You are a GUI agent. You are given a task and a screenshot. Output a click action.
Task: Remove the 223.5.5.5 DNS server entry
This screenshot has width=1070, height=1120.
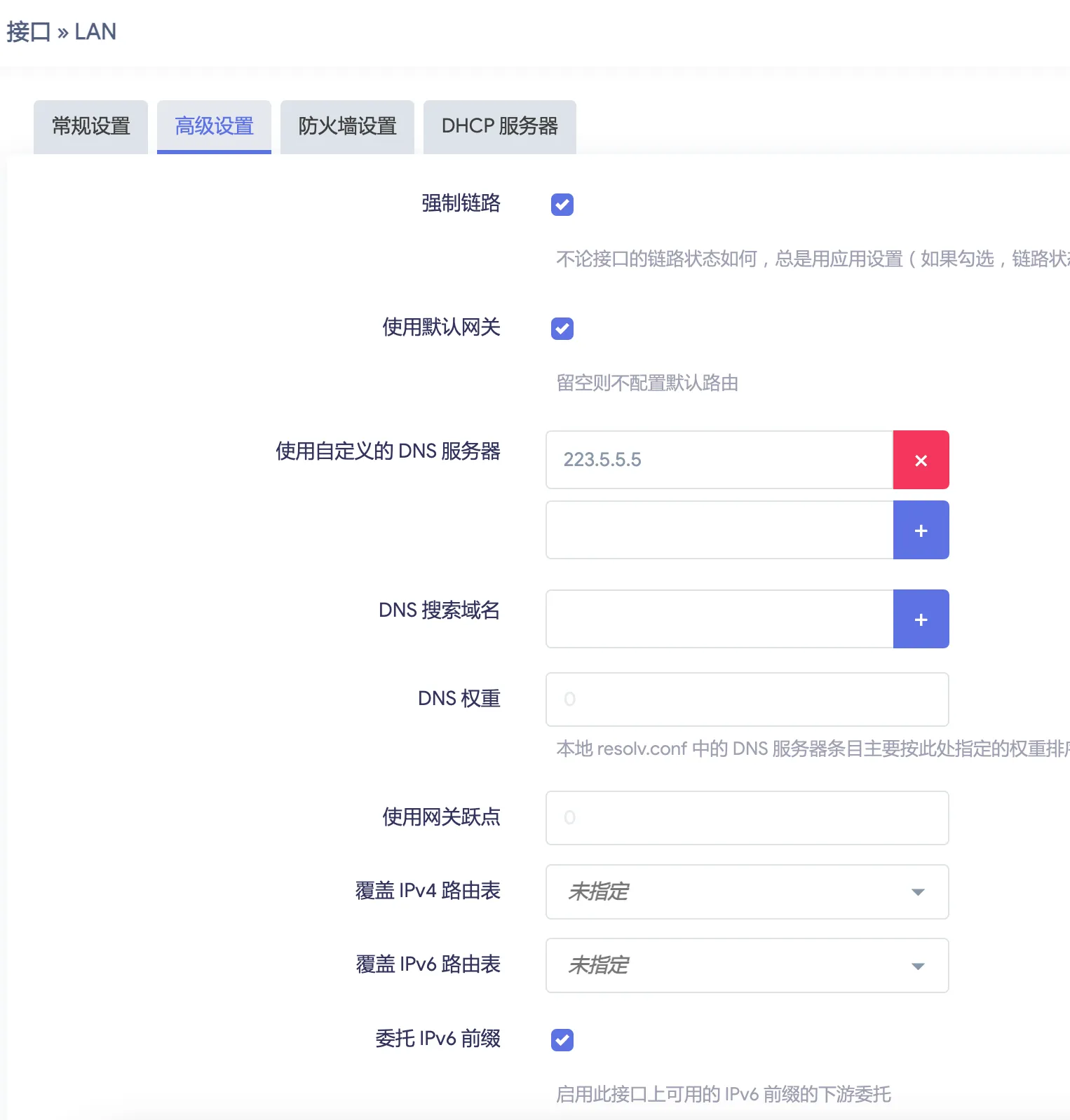click(x=921, y=460)
